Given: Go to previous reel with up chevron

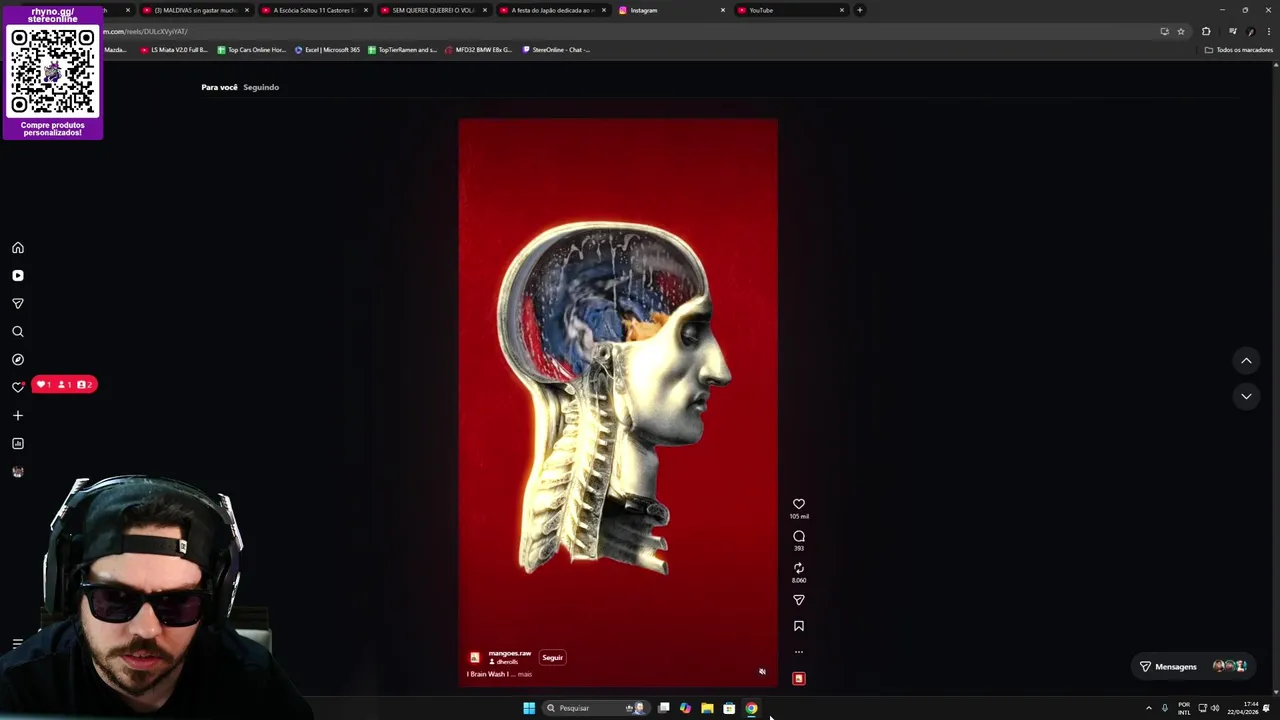Looking at the screenshot, I should pos(1246,361).
